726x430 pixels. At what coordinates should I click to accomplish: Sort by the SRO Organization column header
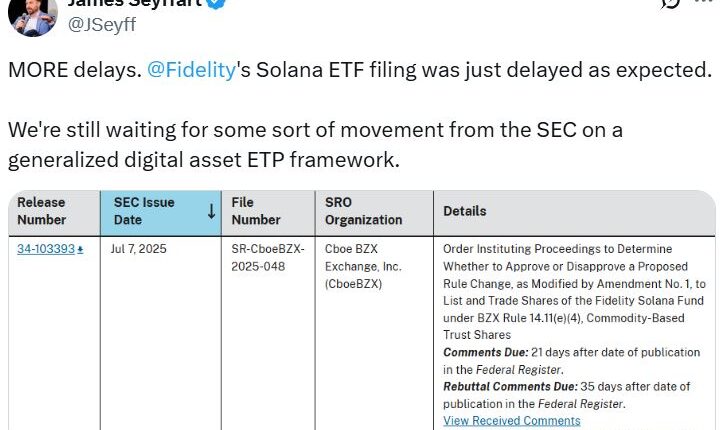tap(363, 211)
